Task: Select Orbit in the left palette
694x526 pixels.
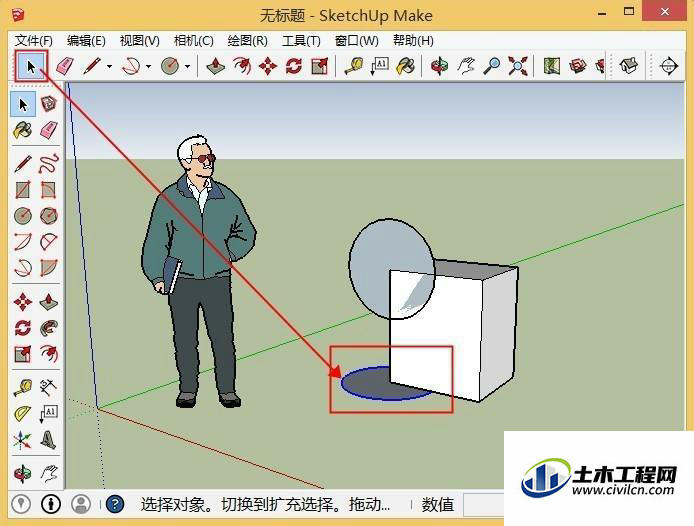Action: point(23,473)
